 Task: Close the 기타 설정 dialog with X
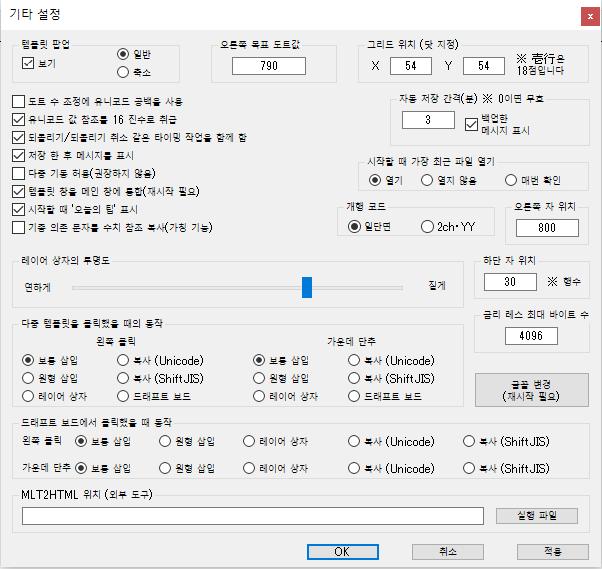585,15
